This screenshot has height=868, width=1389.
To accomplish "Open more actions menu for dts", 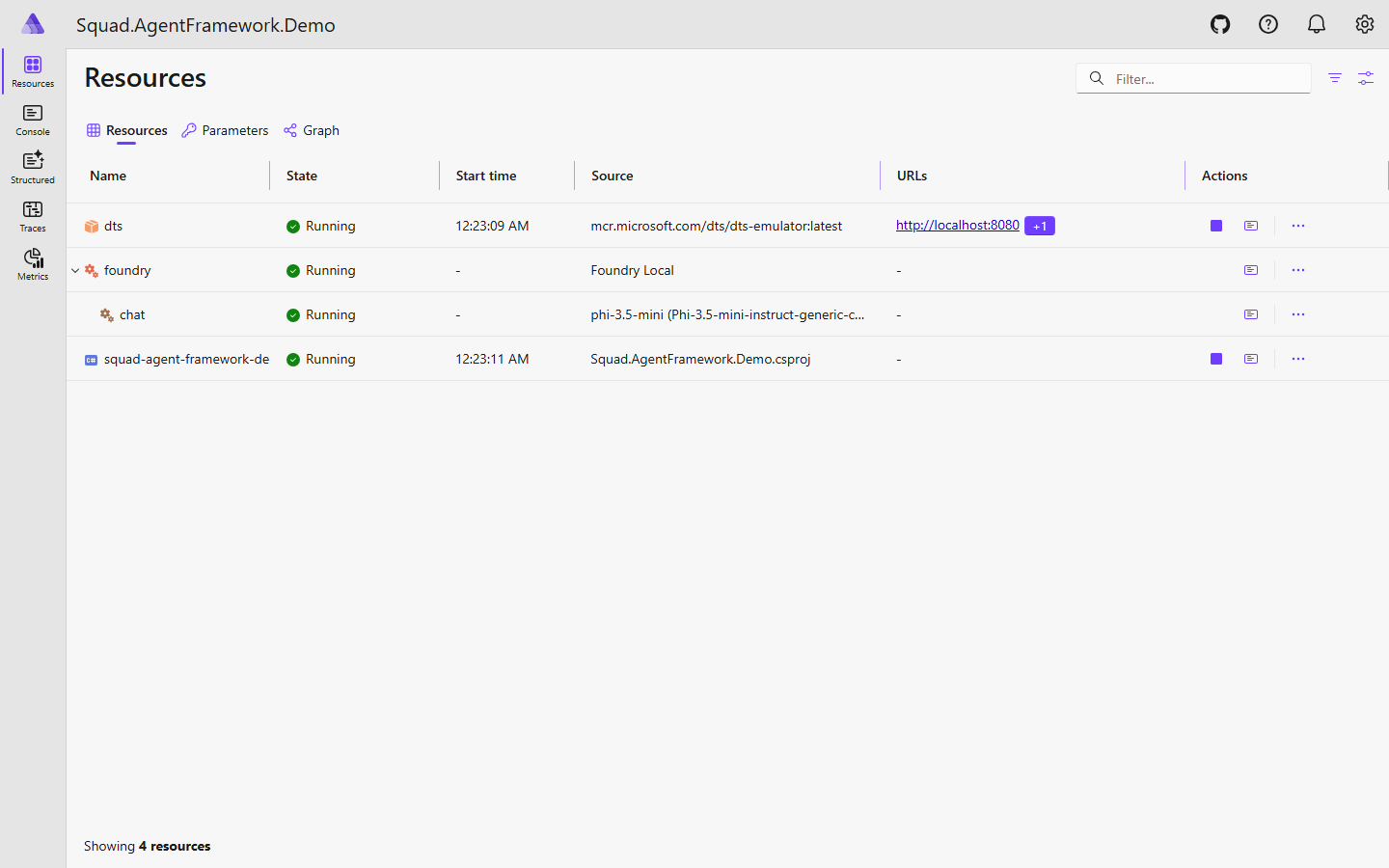I will 1298,226.
